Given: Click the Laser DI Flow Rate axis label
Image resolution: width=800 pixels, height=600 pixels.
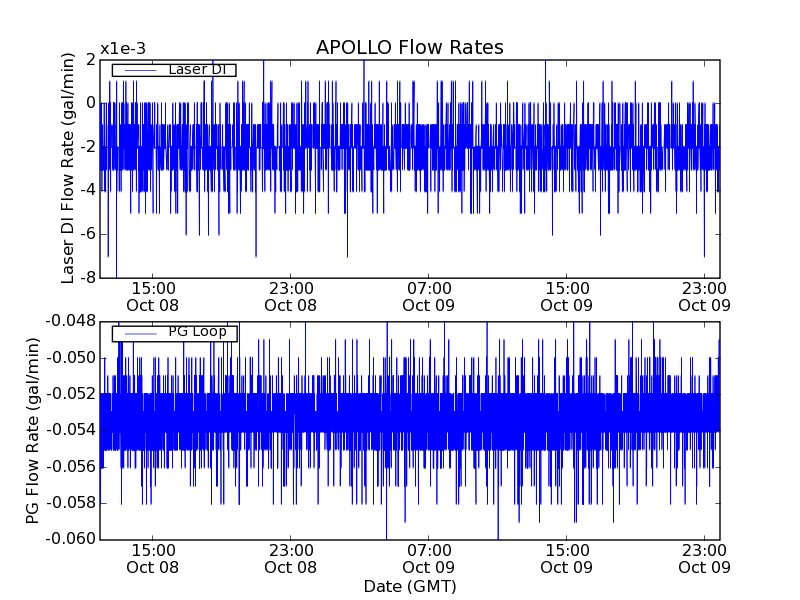Looking at the screenshot, I should tap(67, 168).
